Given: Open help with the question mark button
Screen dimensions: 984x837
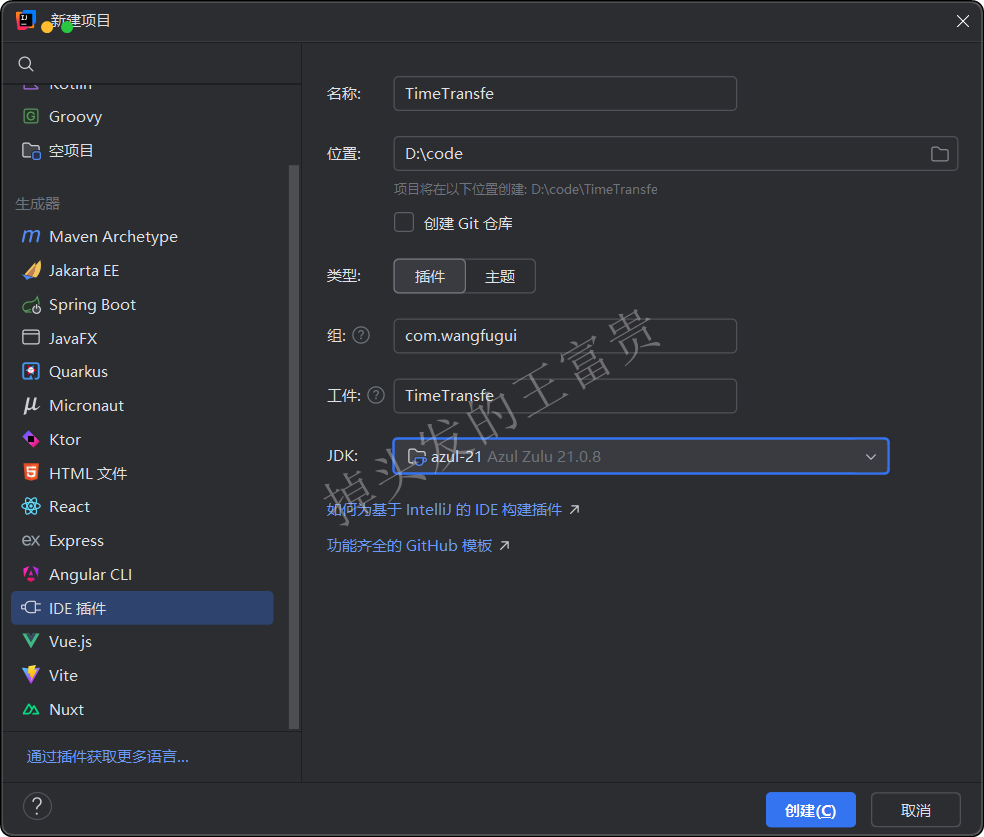Looking at the screenshot, I should pyautogui.click(x=37, y=806).
